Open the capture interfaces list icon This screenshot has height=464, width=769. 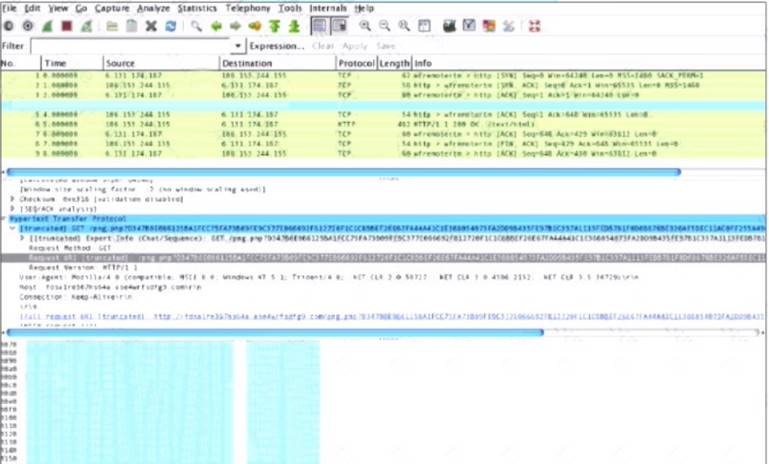[9, 26]
